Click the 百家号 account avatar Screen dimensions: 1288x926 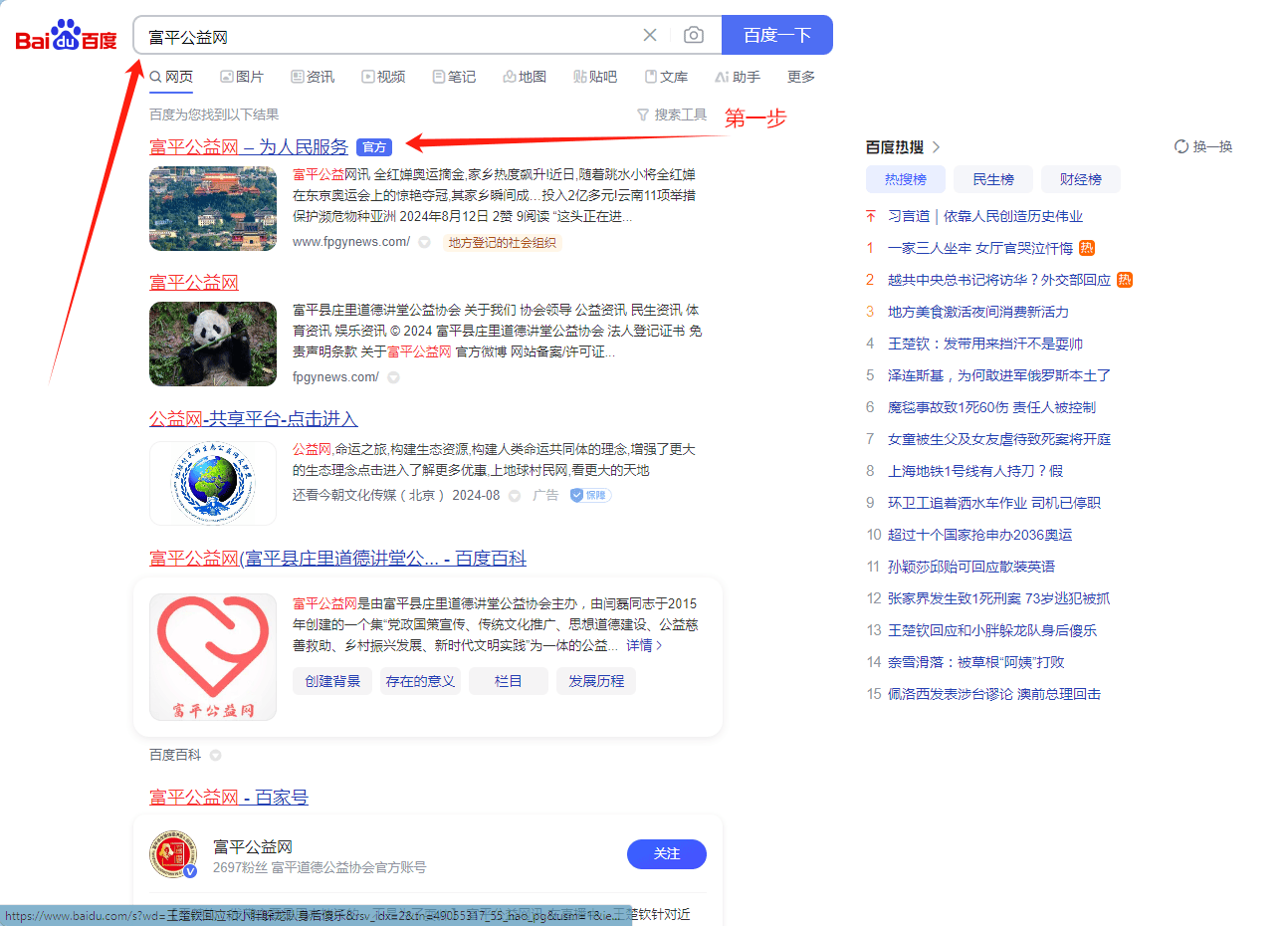point(173,854)
